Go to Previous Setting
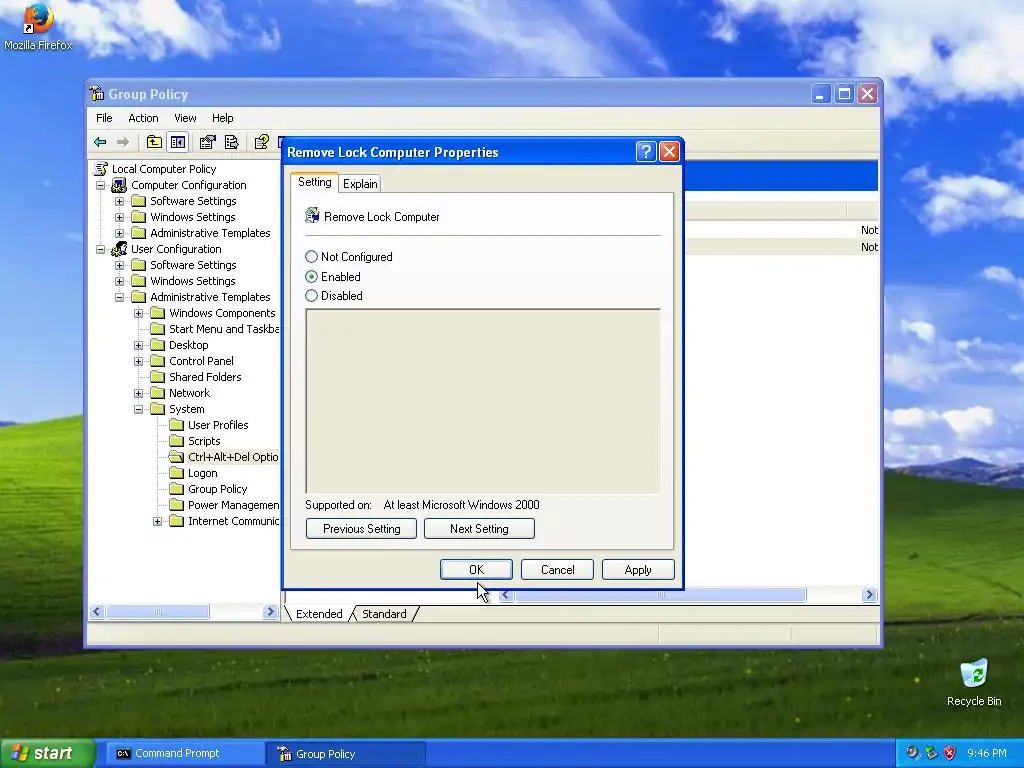The height and width of the screenshot is (768, 1024). point(361,528)
